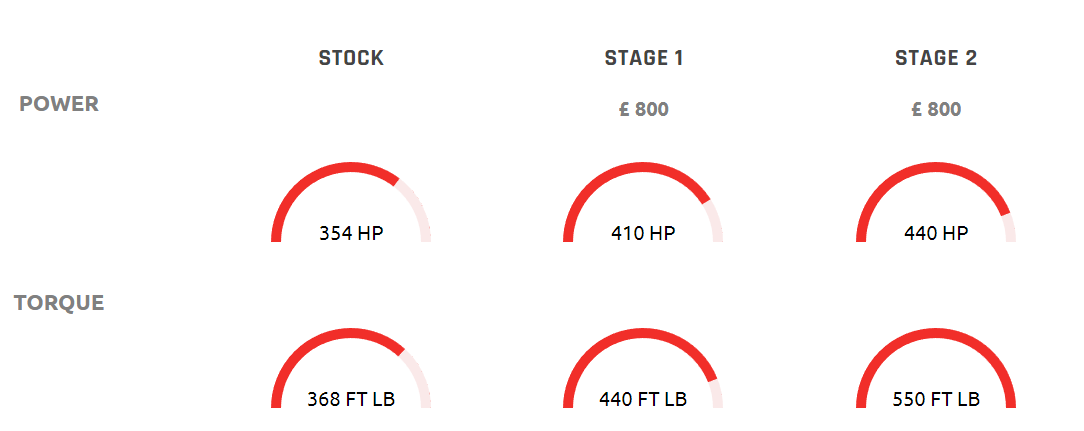Click the 440 HP Stage 2 gauge
The height and width of the screenshot is (431, 1084).
tap(936, 202)
